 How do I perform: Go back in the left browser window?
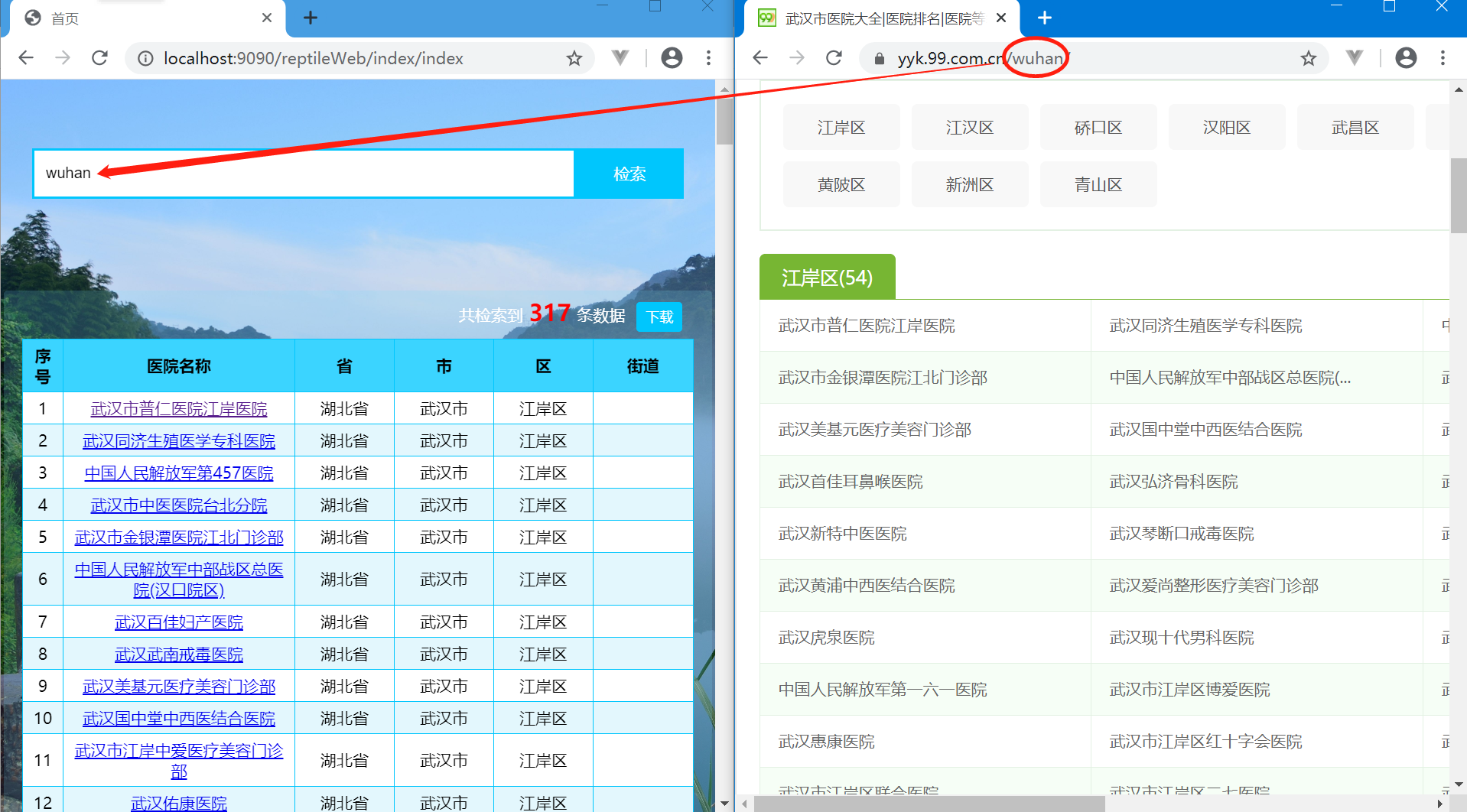pyautogui.click(x=26, y=58)
